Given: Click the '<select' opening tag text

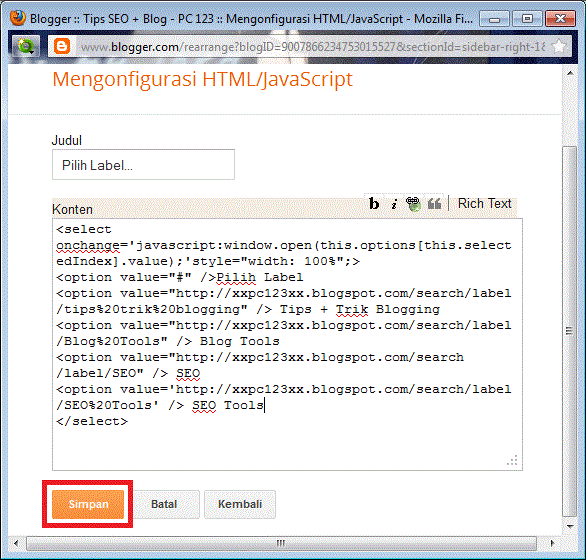Looking at the screenshot, I should (x=84, y=229).
